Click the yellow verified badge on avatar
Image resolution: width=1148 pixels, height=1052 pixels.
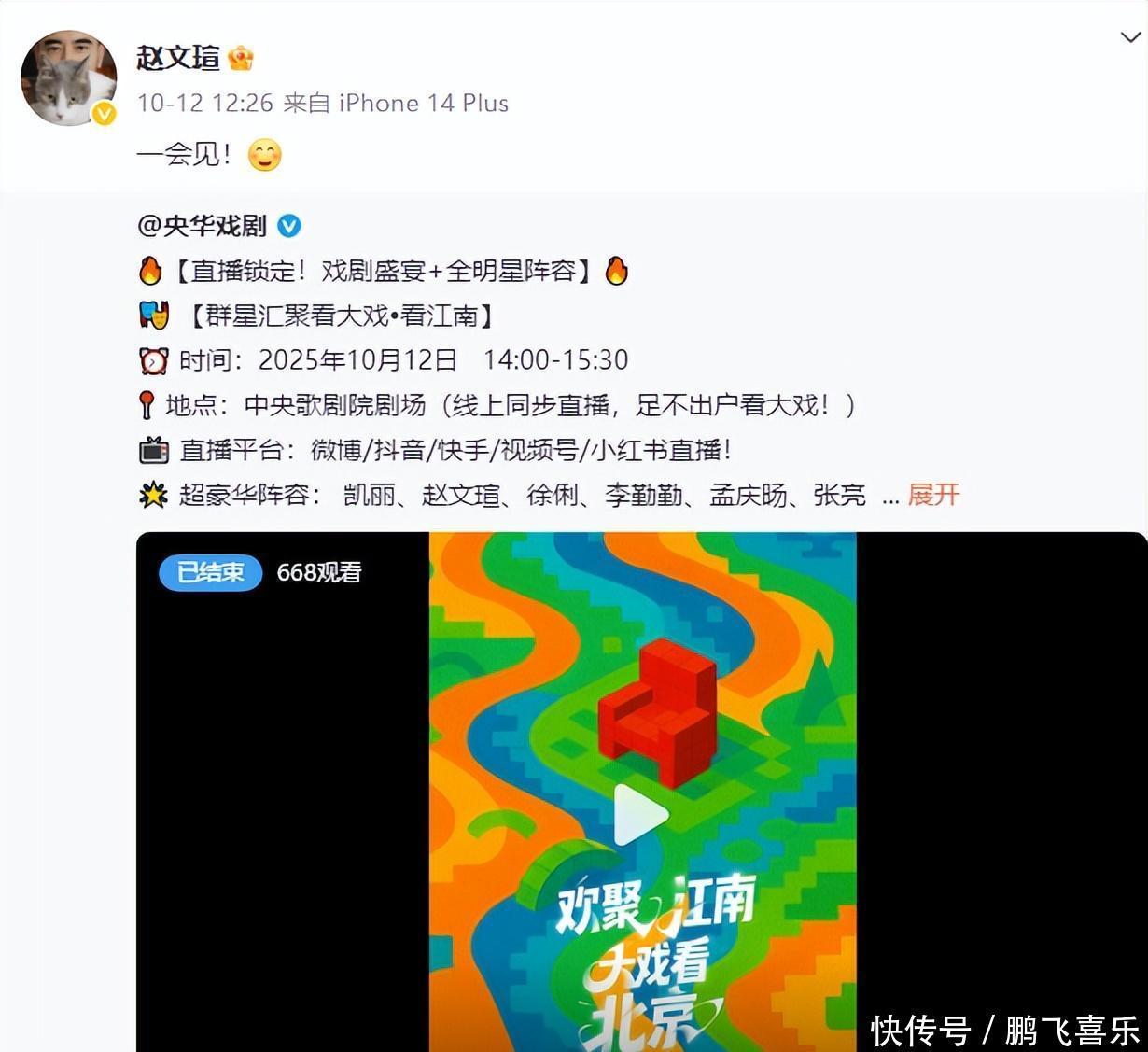point(104,114)
